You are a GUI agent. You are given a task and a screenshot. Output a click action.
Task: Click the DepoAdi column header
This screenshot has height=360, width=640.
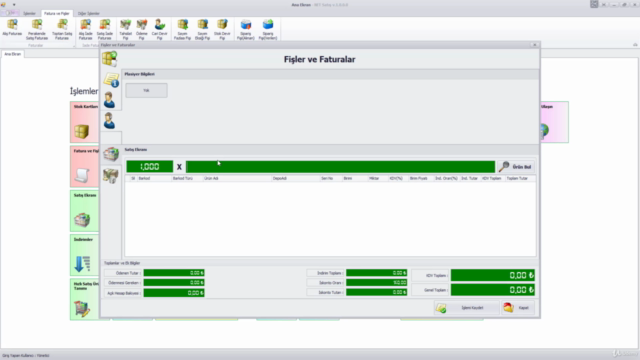coord(296,178)
